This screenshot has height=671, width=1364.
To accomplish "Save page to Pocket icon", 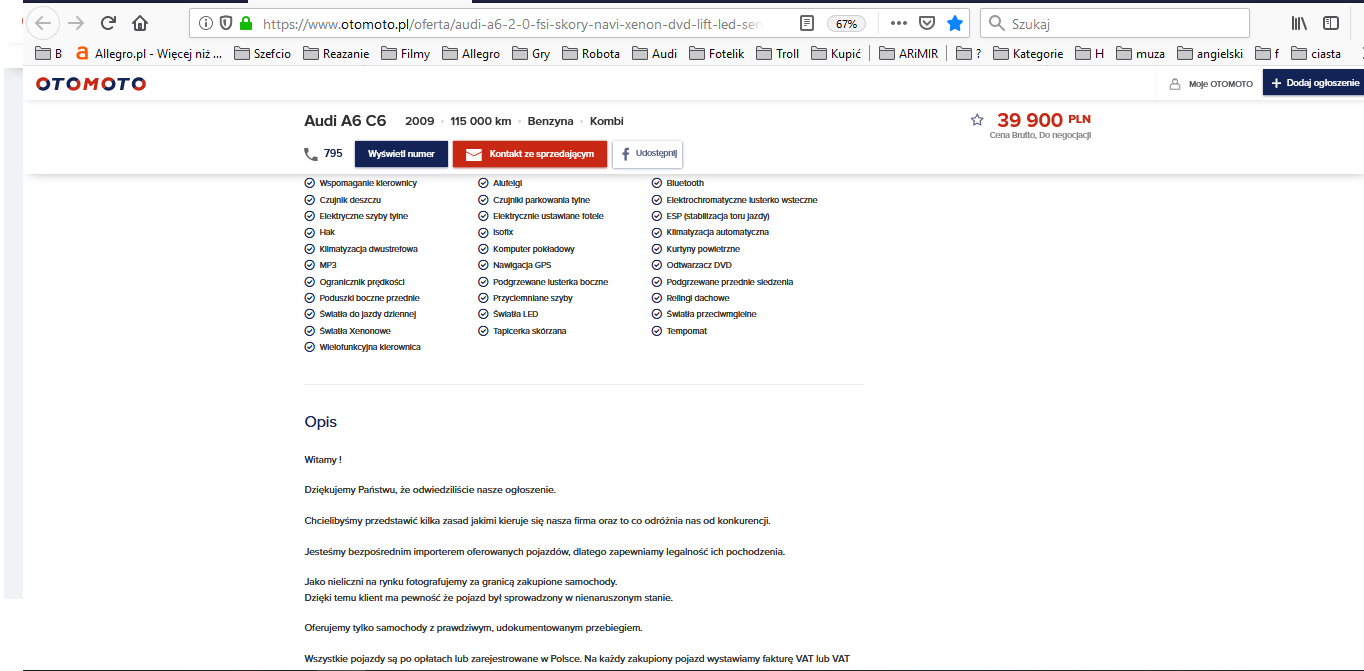I will coord(927,23).
